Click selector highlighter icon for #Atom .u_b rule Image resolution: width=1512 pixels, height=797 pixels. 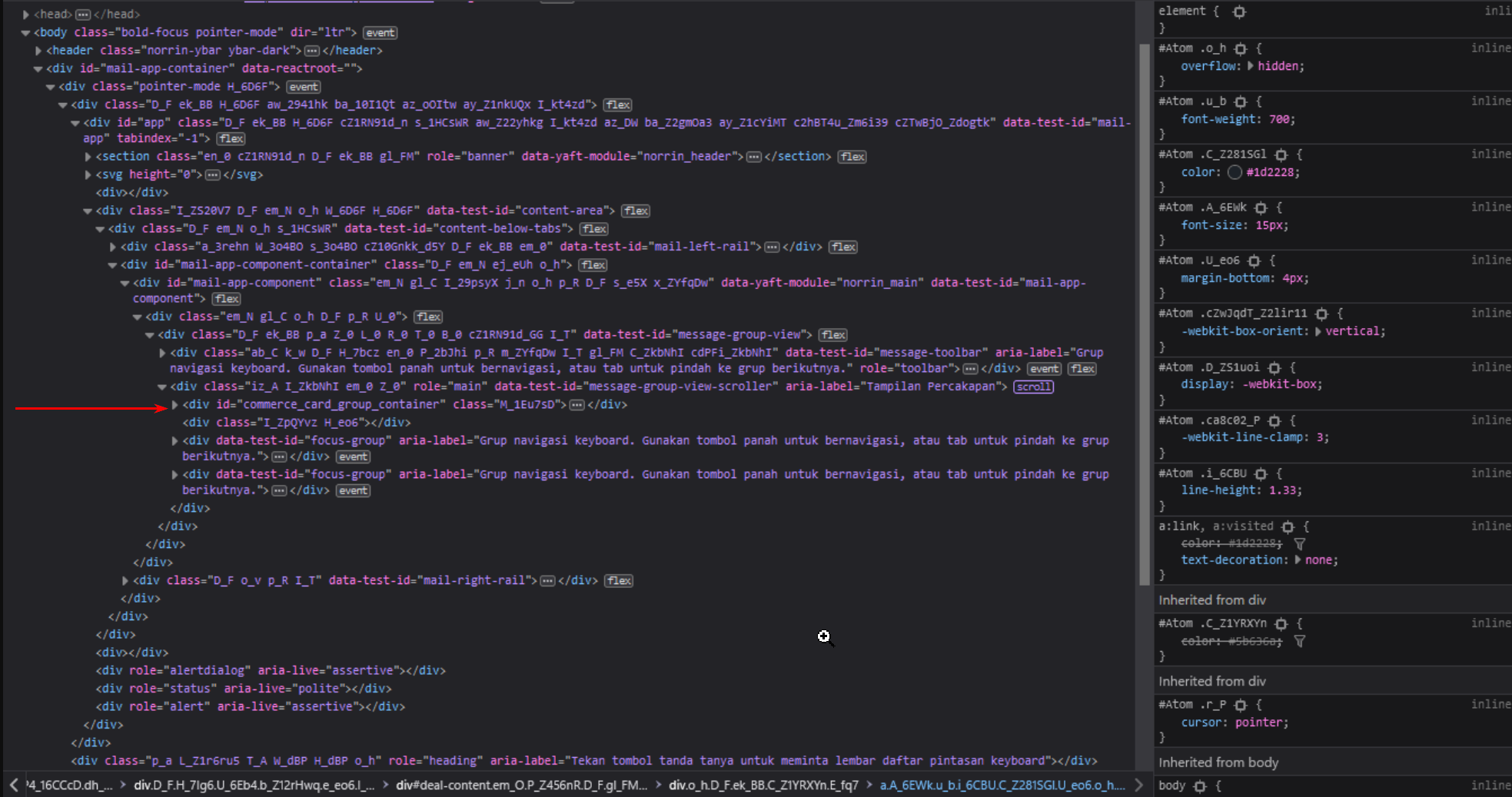(x=1241, y=101)
